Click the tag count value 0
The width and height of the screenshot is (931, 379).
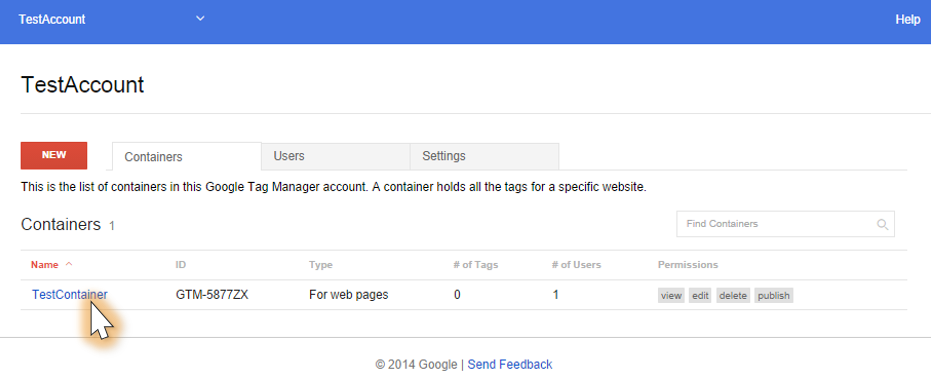(457, 295)
